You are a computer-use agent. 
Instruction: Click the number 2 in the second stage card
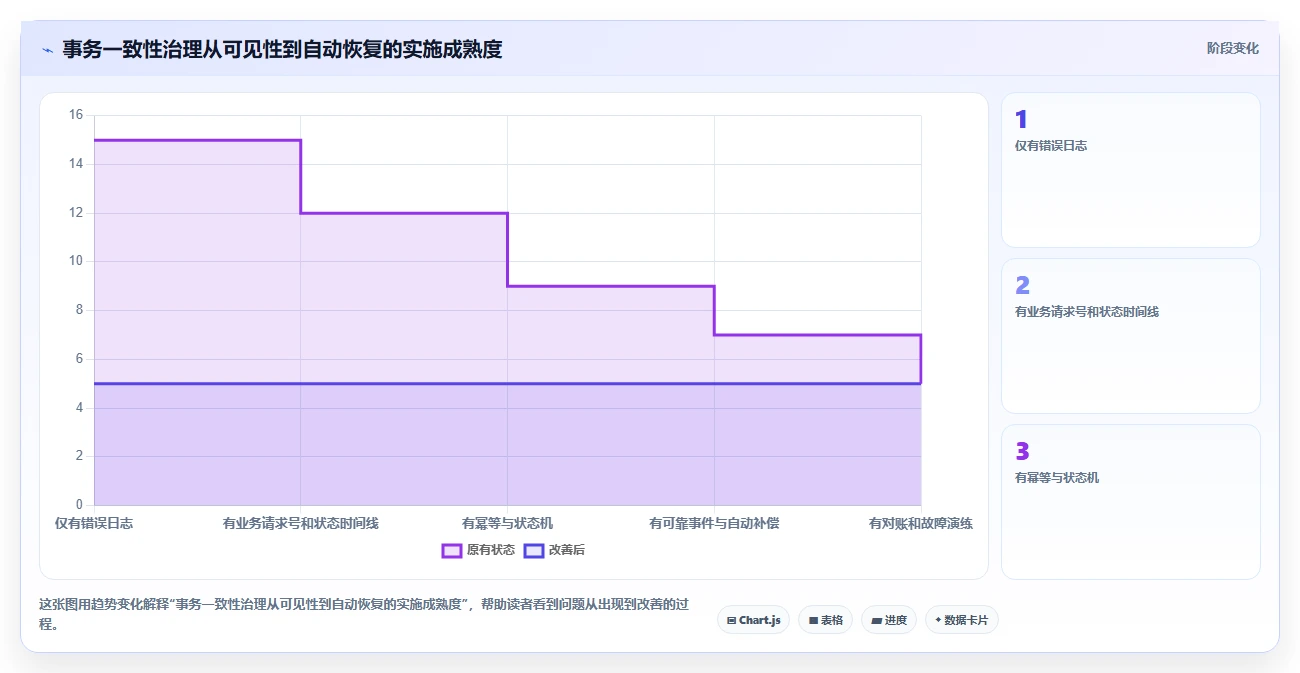pyautogui.click(x=1022, y=286)
